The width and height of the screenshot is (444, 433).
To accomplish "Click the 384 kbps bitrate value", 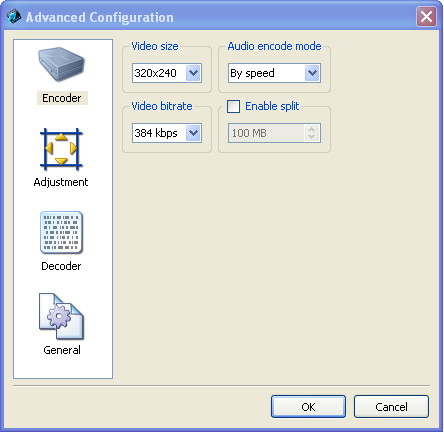I will coord(156,133).
